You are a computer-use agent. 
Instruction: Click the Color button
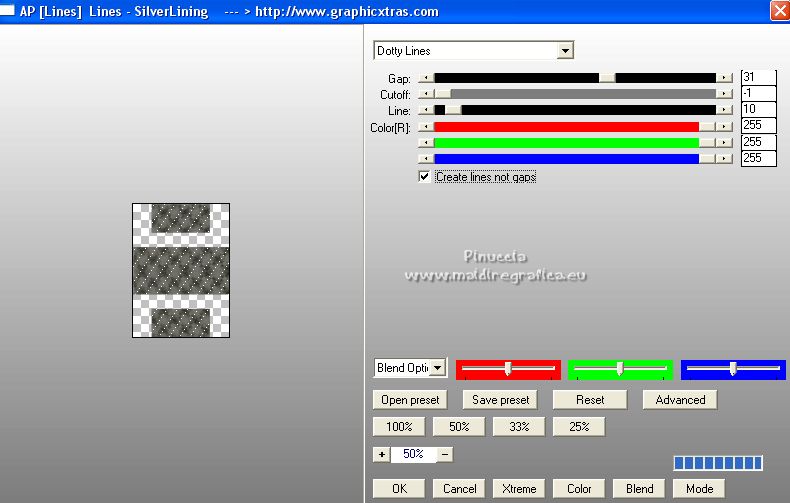[579, 488]
